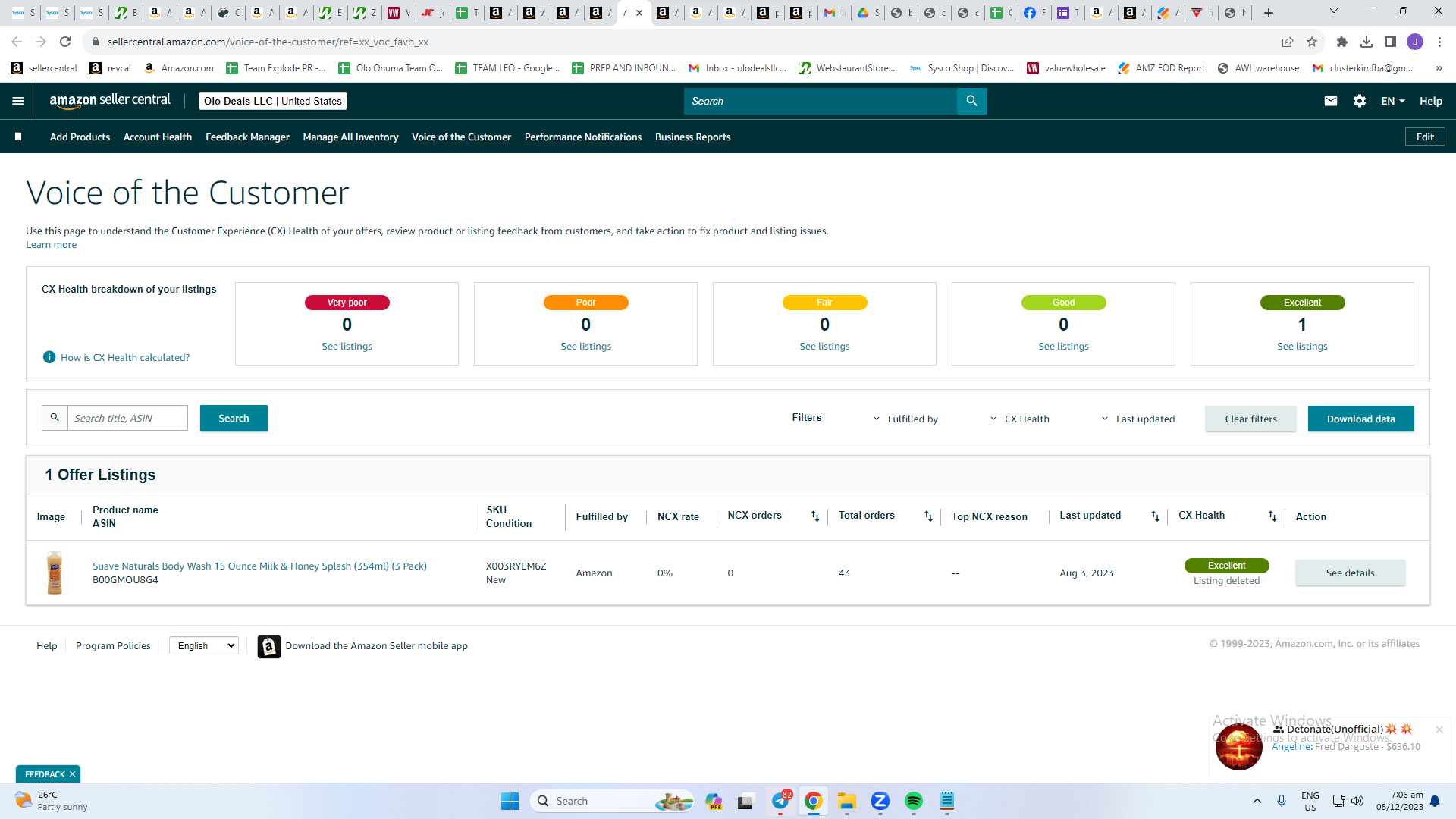This screenshot has width=1456, height=819.
Task: Open Zoom from the taskbar
Action: (x=880, y=801)
